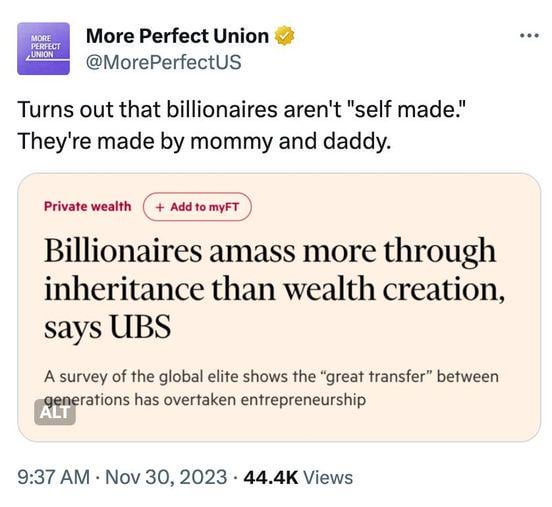Open the Billionaires amass more headline

point(275,288)
